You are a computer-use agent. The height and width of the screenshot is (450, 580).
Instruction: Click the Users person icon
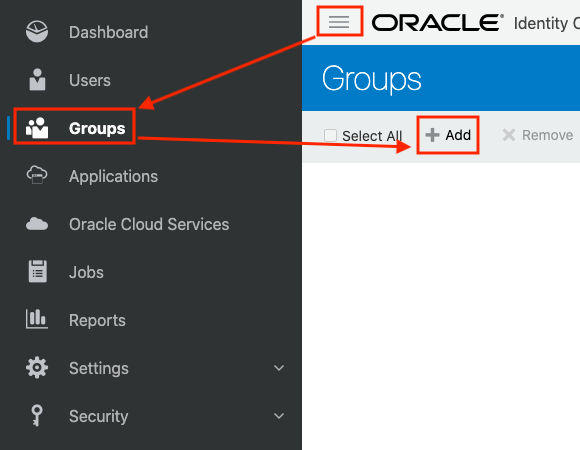tap(37, 79)
